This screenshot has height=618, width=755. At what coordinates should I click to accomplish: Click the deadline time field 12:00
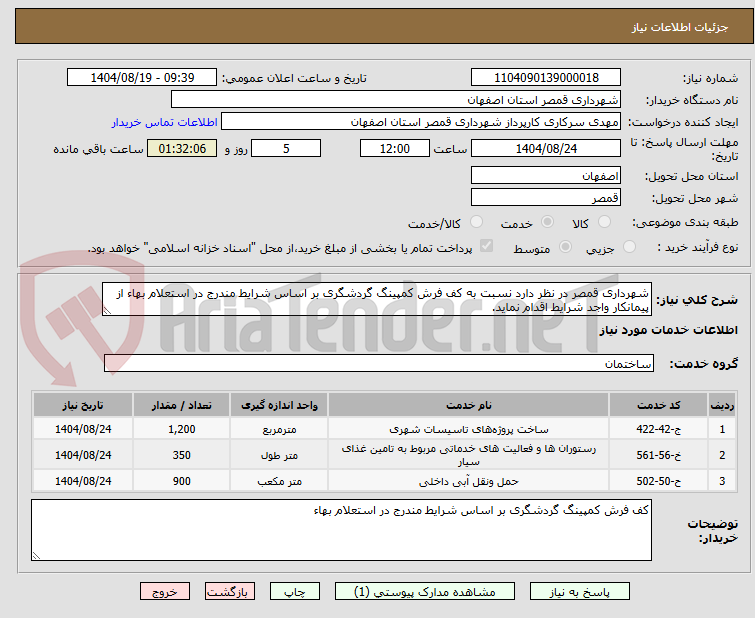point(395,148)
